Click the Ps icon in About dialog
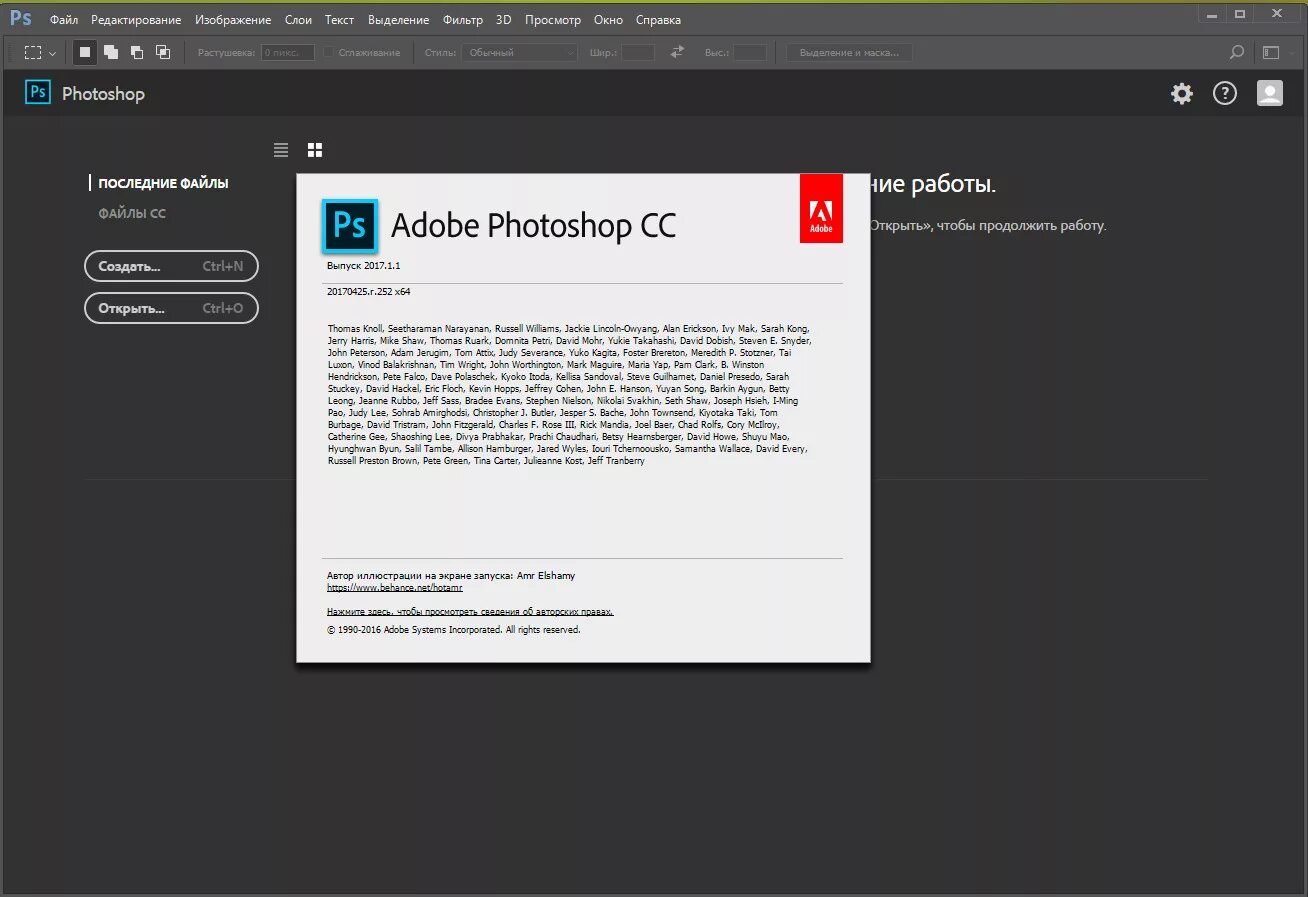The width and height of the screenshot is (1308, 897). click(x=349, y=226)
